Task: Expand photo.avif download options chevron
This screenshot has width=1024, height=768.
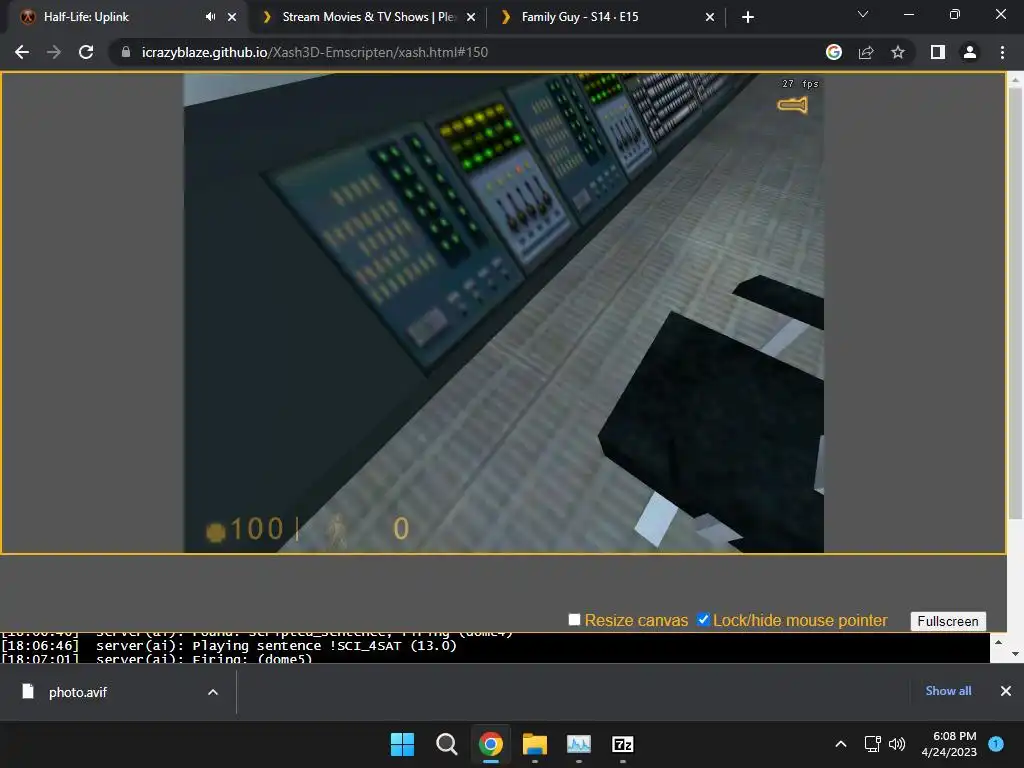Action: click(213, 692)
